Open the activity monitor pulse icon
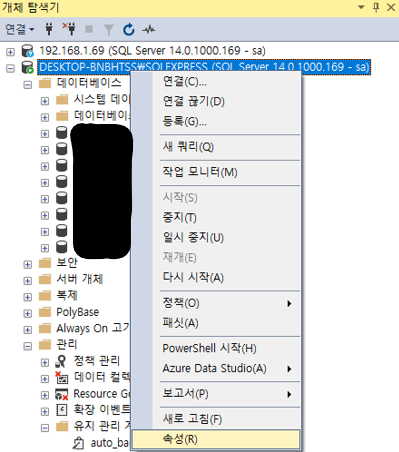 click(x=149, y=30)
